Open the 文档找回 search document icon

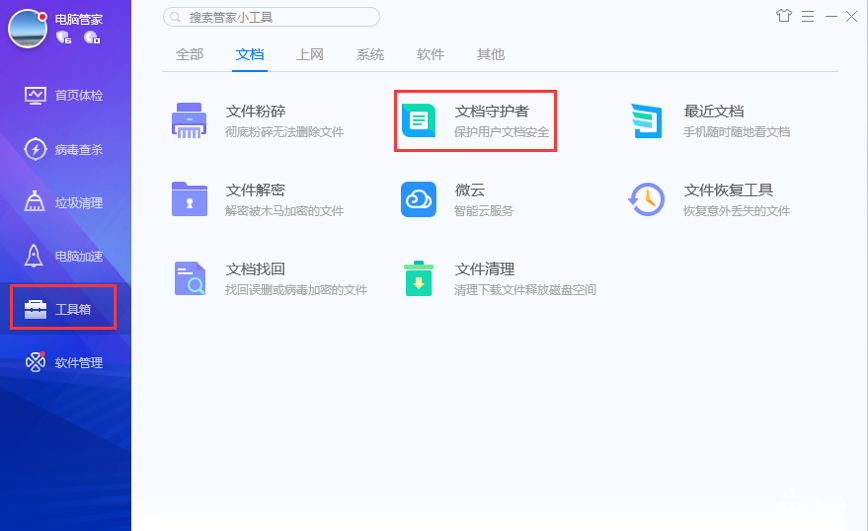click(190, 278)
